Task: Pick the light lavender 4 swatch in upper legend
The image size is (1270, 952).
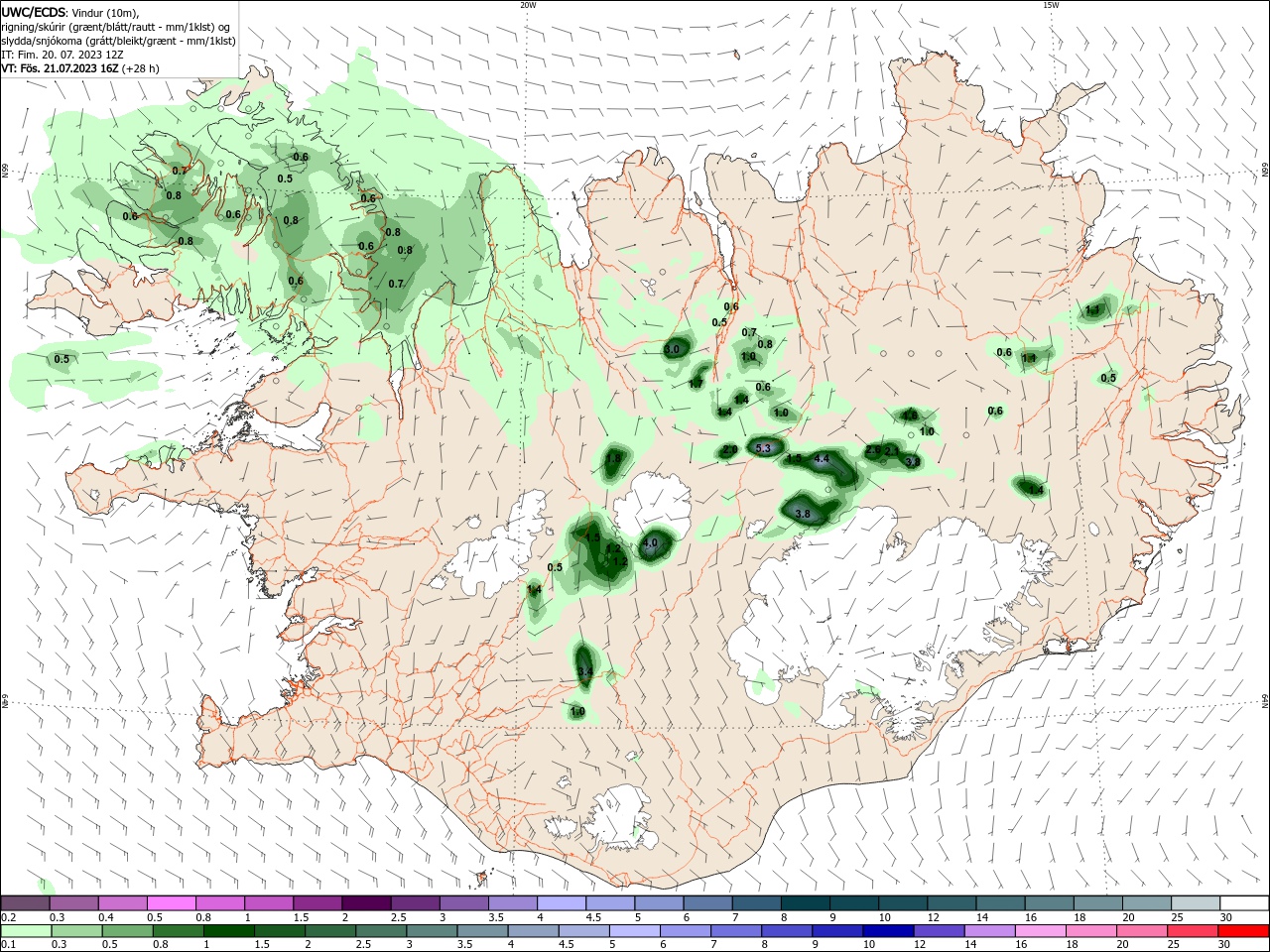Action: (x=561, y=903)
